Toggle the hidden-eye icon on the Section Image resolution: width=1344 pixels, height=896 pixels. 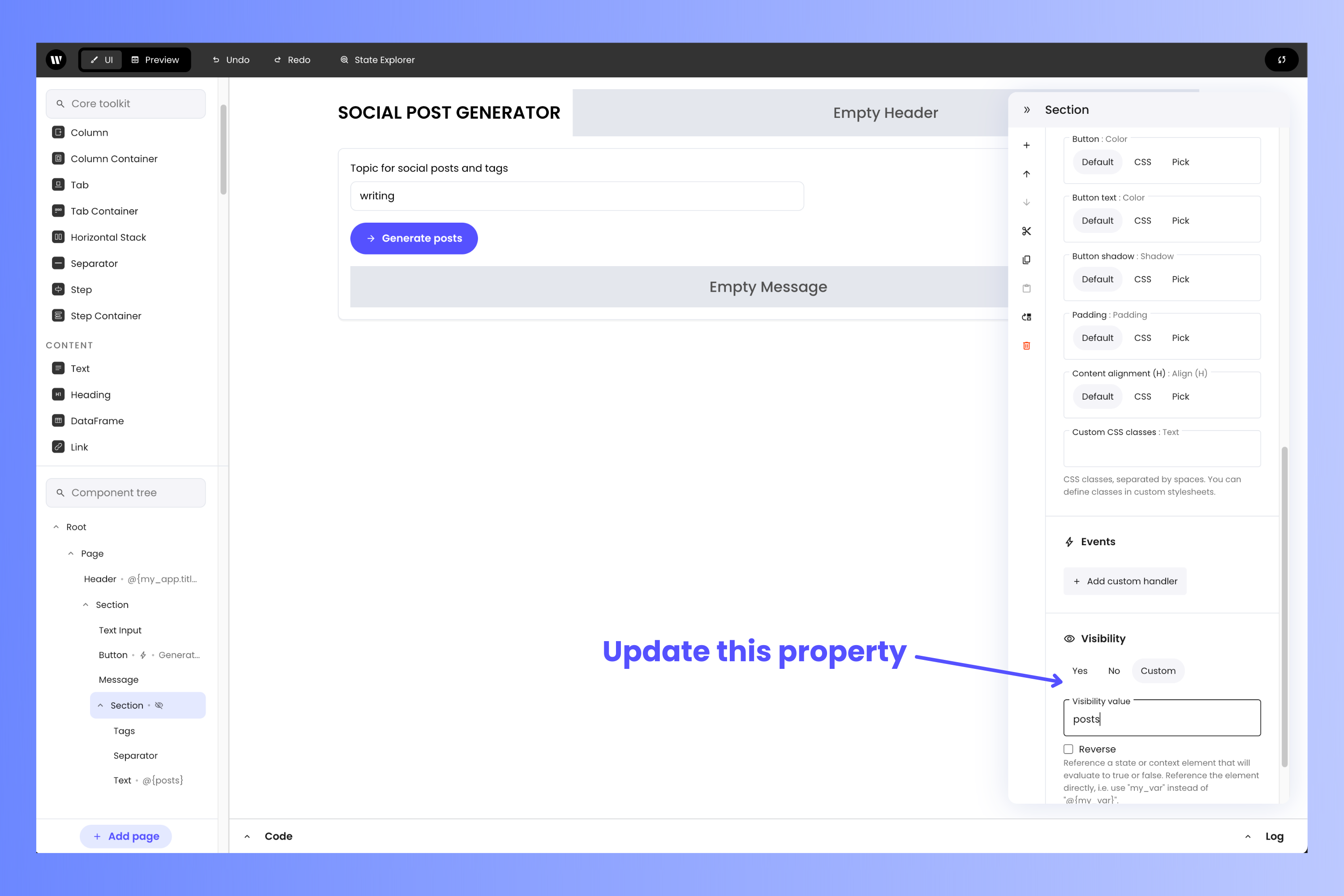tap(159, 705)
